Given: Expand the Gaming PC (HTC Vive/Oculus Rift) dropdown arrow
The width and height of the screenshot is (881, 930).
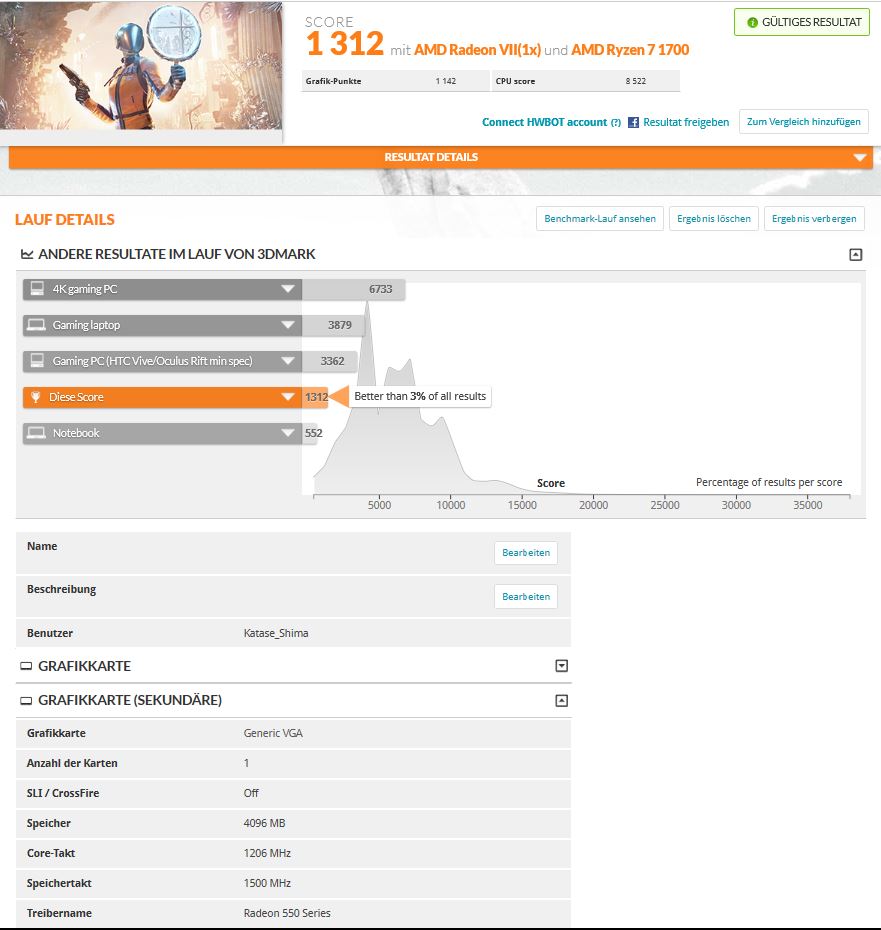Looking at the screenshot, I should coord(288,361).
